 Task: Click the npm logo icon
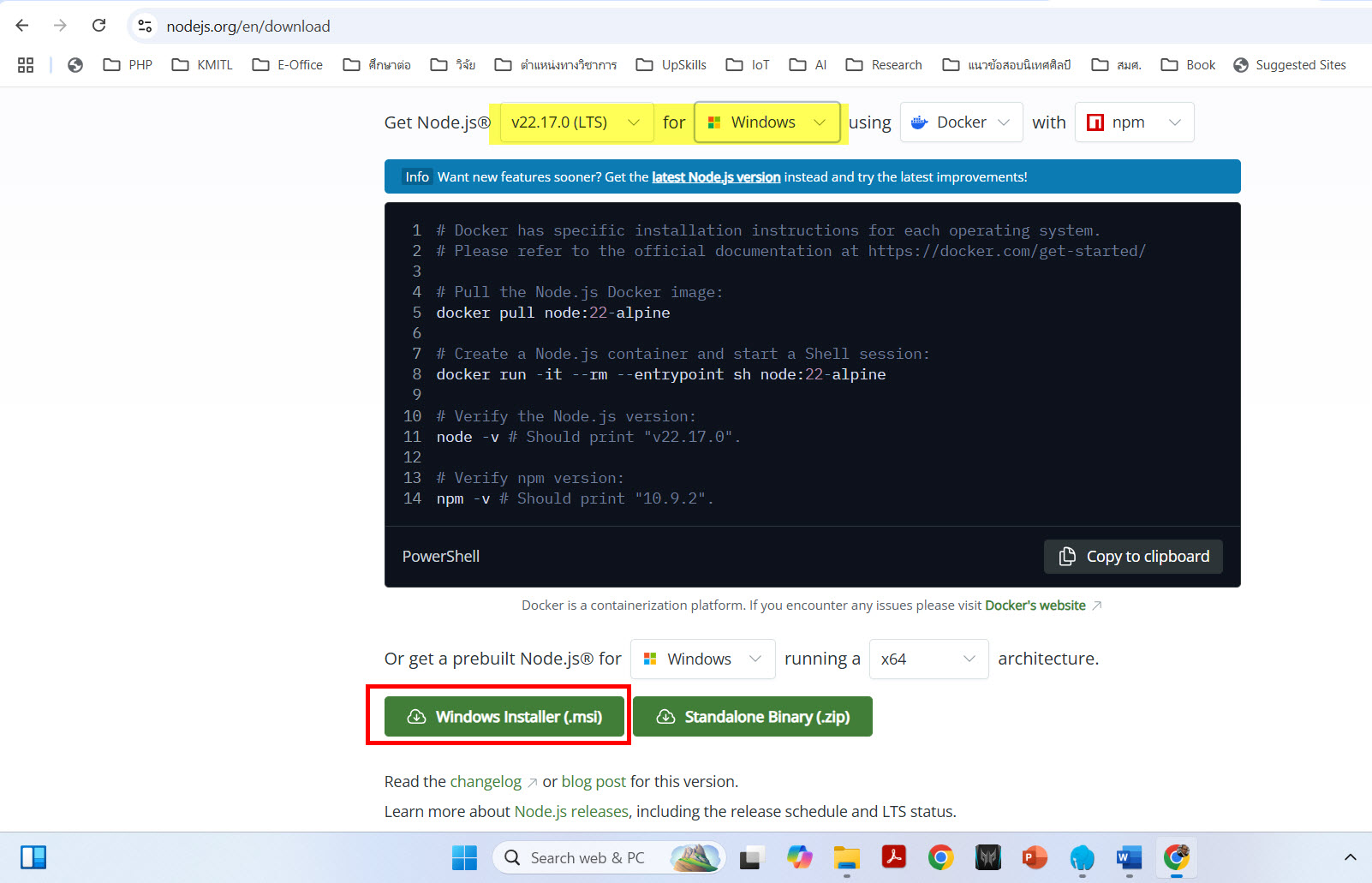click(x=1095, y=122)
